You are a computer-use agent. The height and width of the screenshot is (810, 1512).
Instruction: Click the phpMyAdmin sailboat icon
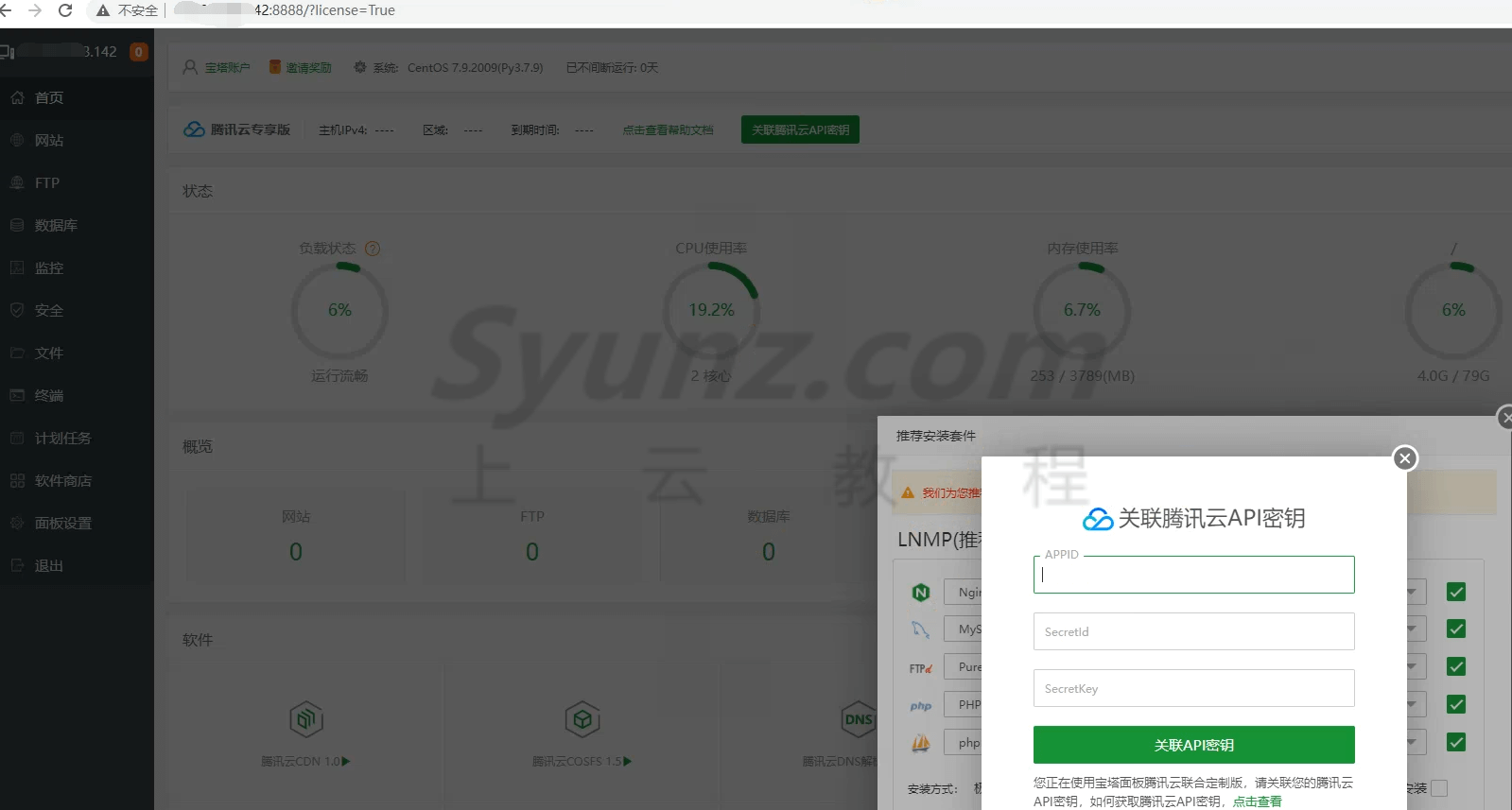[921, 743]
